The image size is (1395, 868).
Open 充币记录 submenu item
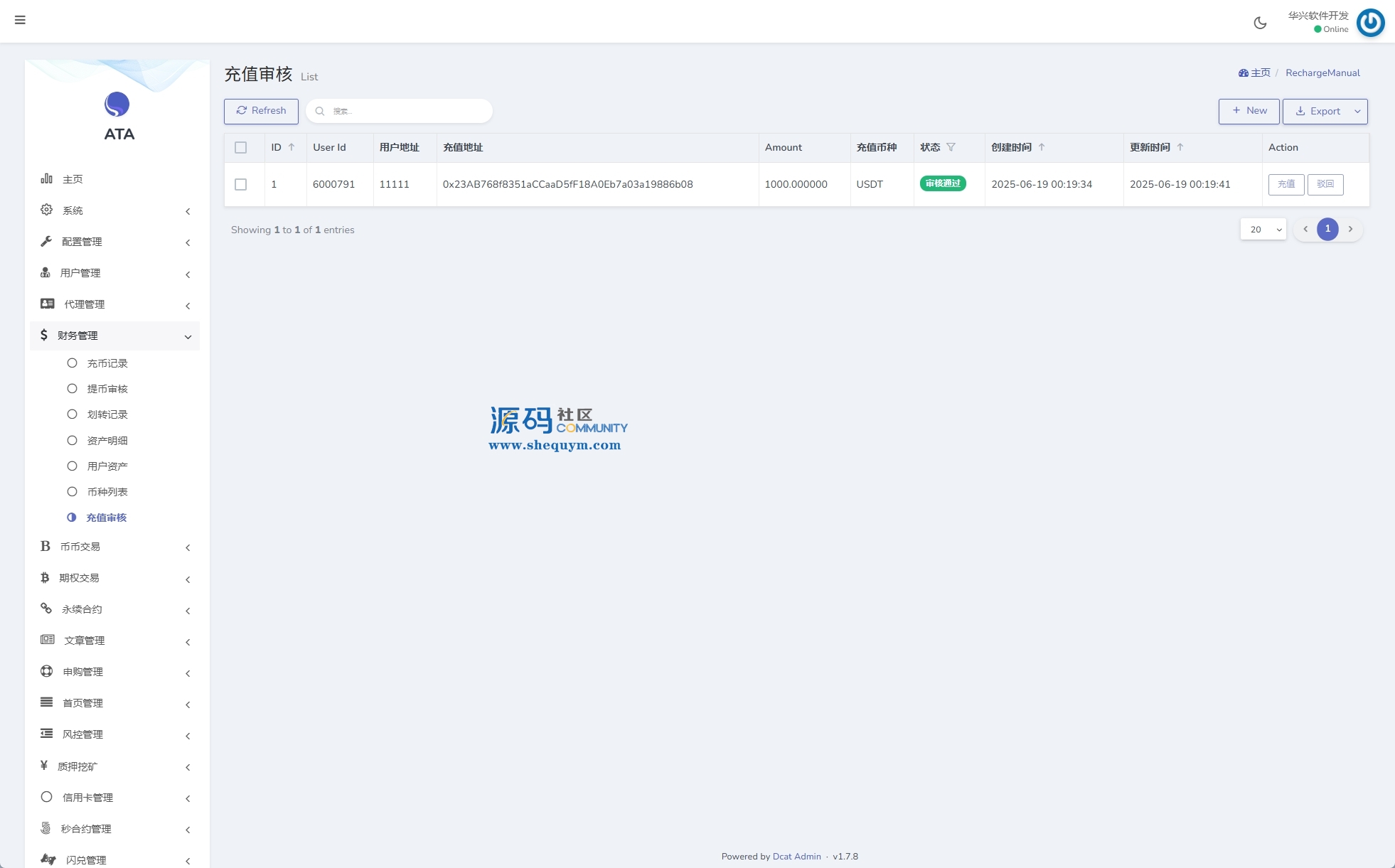click(107, 363)
